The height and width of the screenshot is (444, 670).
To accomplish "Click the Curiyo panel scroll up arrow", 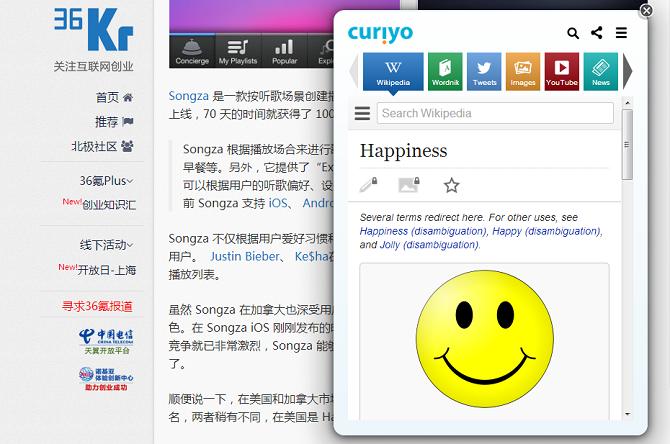I will coord(627,103).
